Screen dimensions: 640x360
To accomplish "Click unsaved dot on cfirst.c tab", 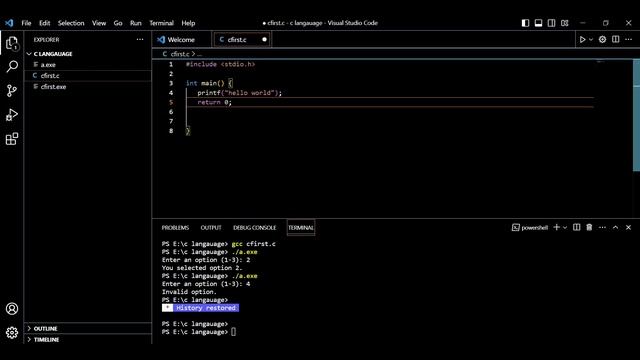I will (264, 40).
